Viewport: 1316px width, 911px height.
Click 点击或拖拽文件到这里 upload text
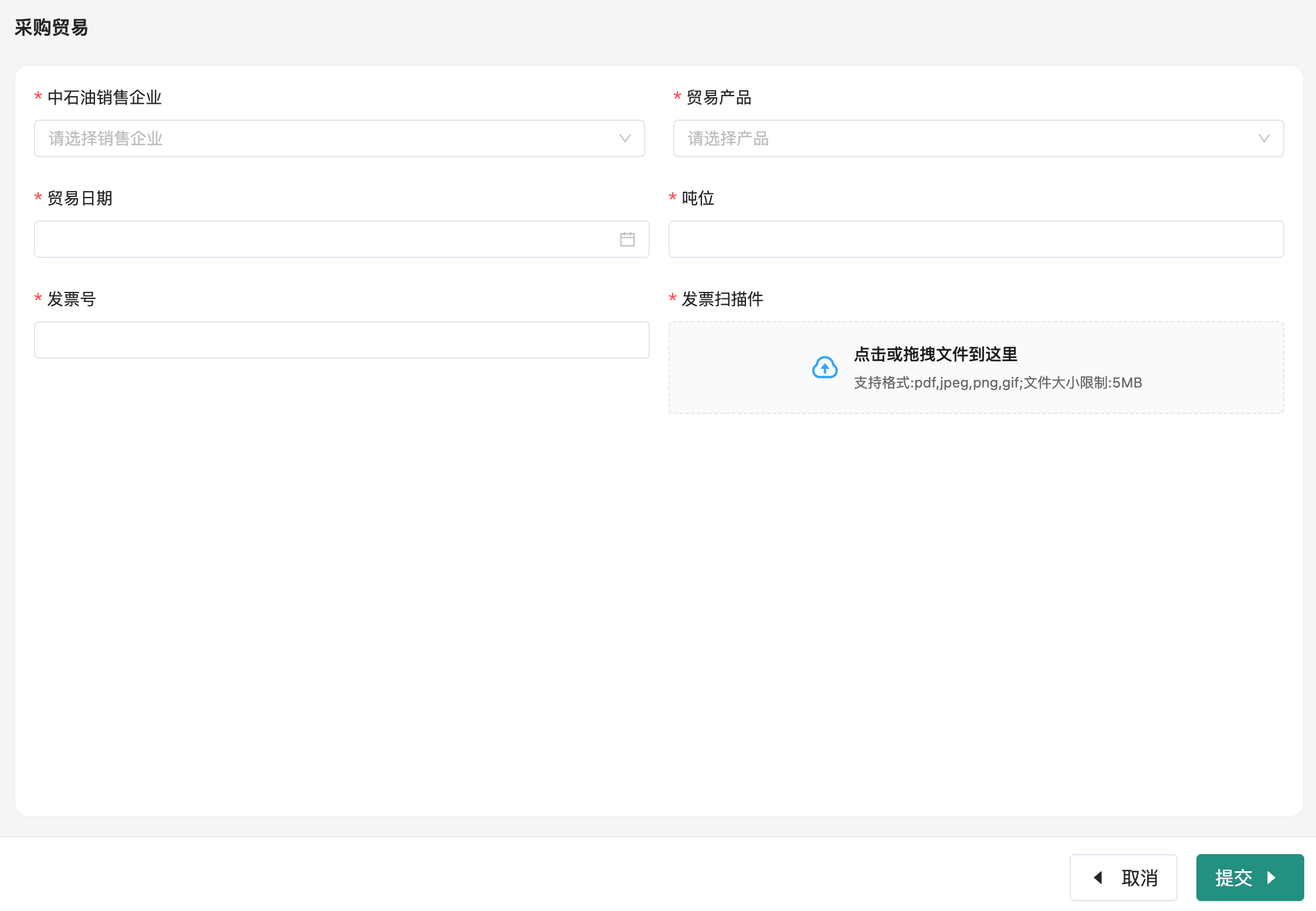(x=935, y=354)
